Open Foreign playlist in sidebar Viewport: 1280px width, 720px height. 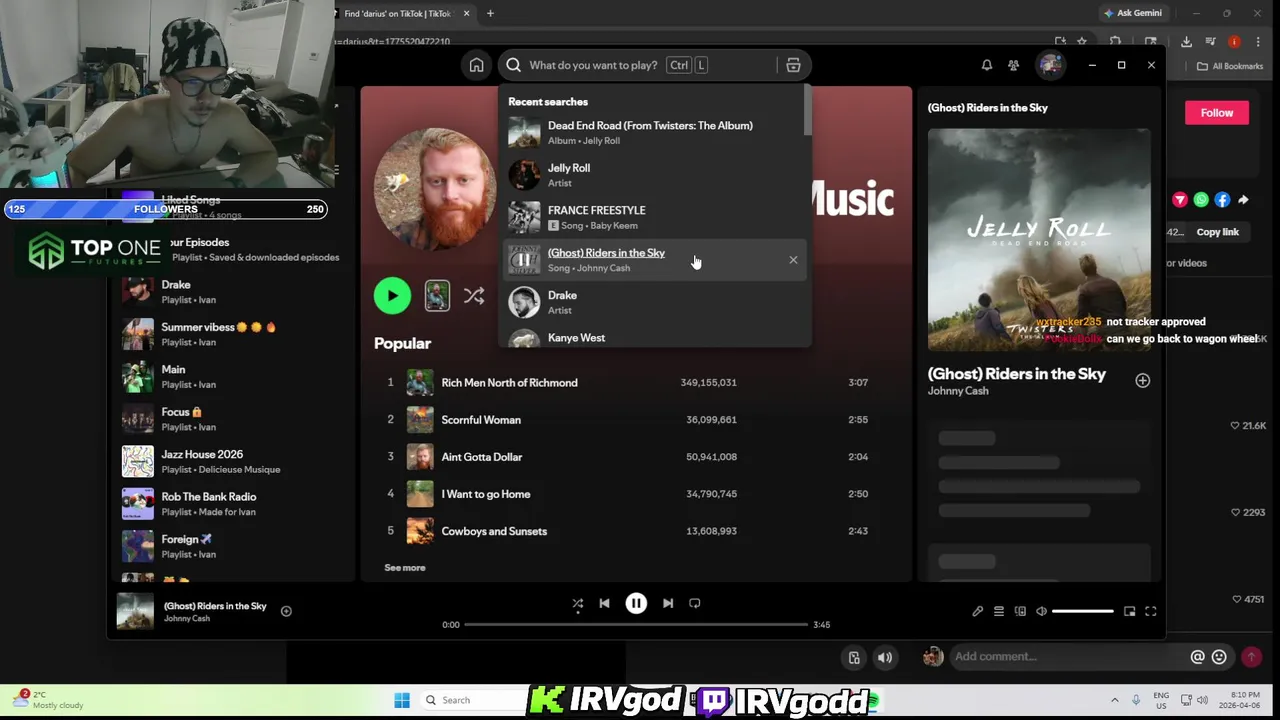[233, 546]
